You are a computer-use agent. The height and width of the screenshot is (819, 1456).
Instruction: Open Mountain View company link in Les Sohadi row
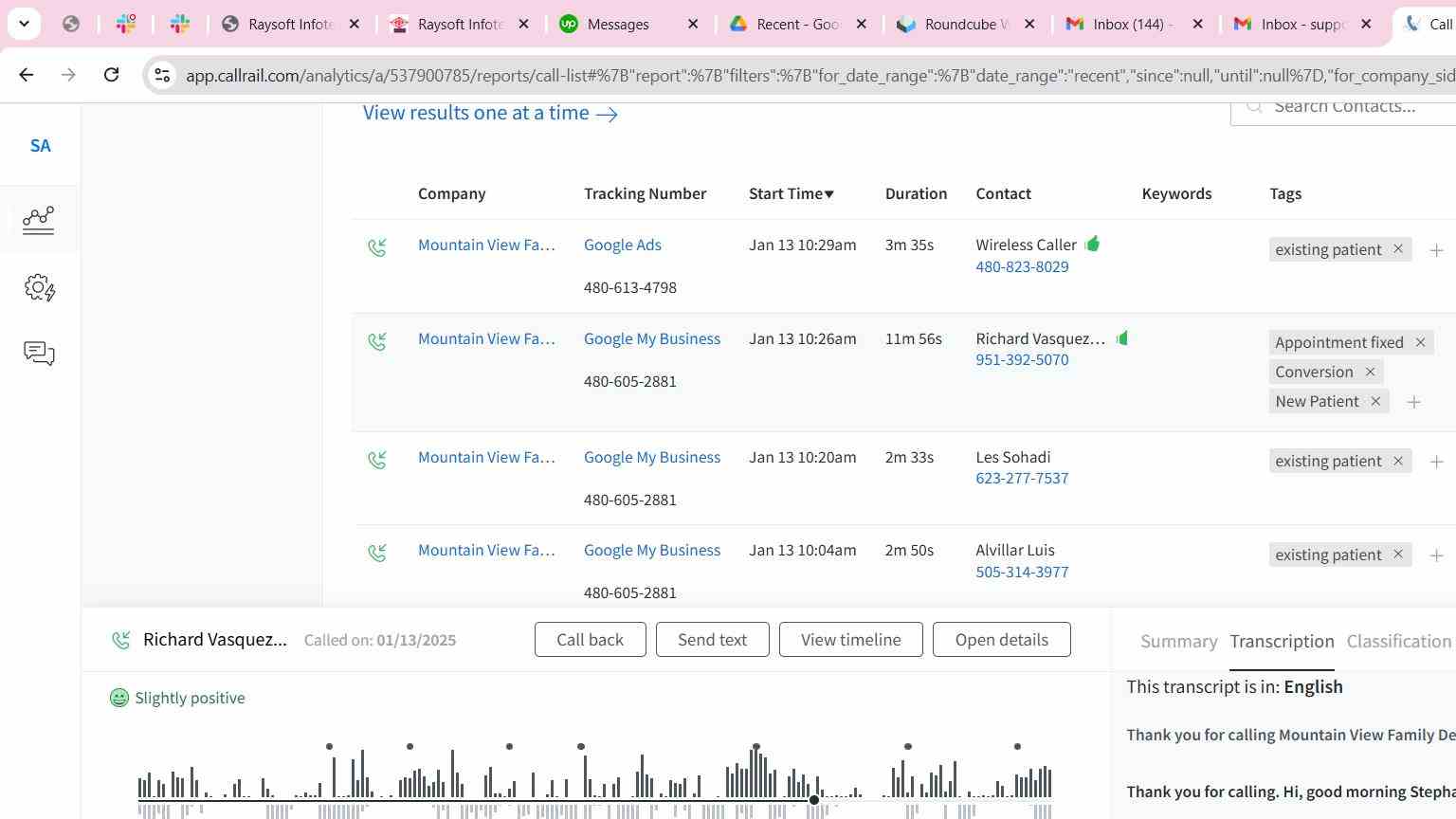[x=486, y=457]
